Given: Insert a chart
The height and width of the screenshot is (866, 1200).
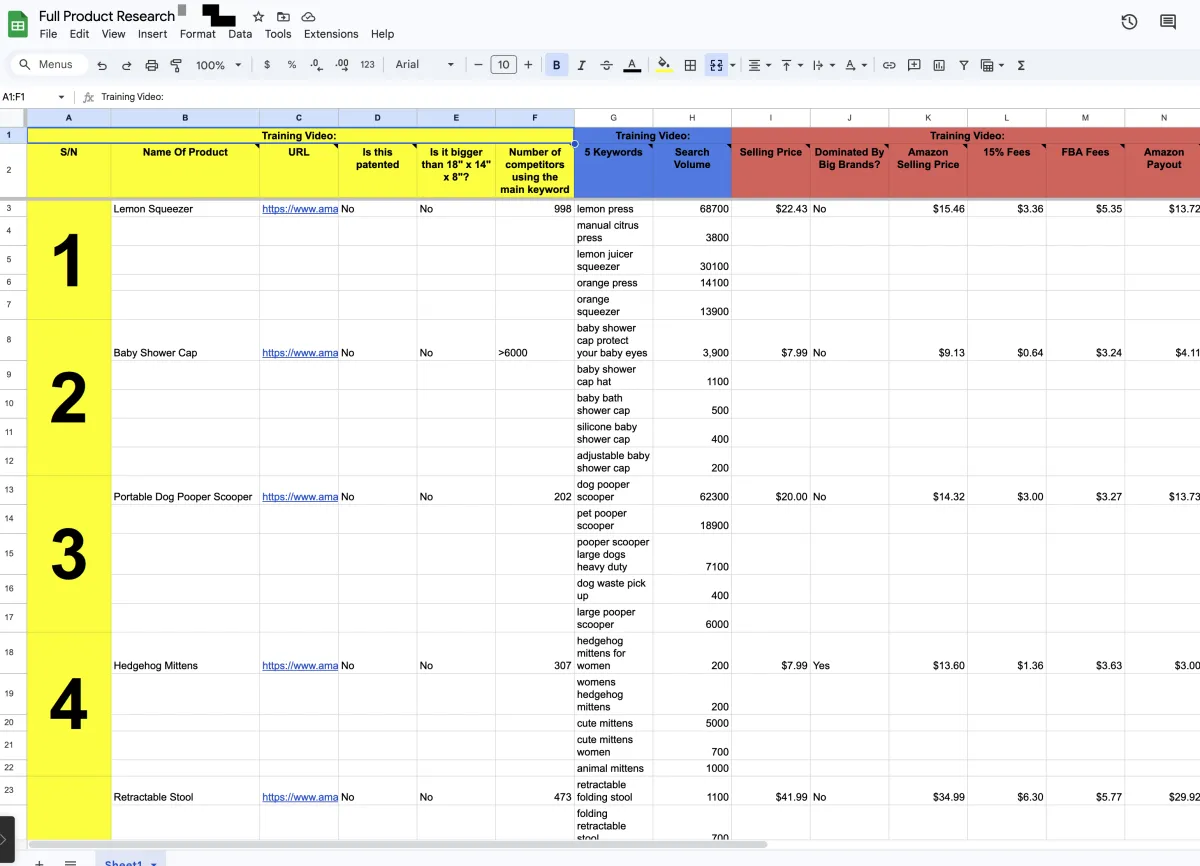Looking at the screenshot, I should [939, 65].
